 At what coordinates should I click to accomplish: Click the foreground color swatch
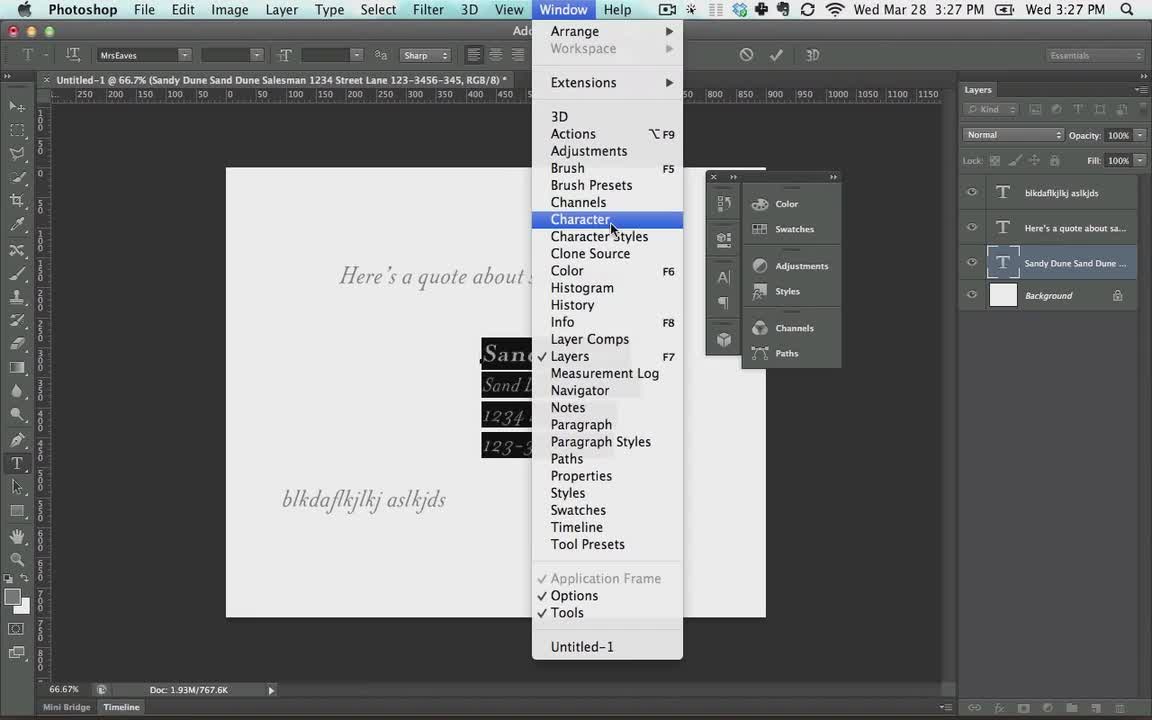tap(12, 597)
